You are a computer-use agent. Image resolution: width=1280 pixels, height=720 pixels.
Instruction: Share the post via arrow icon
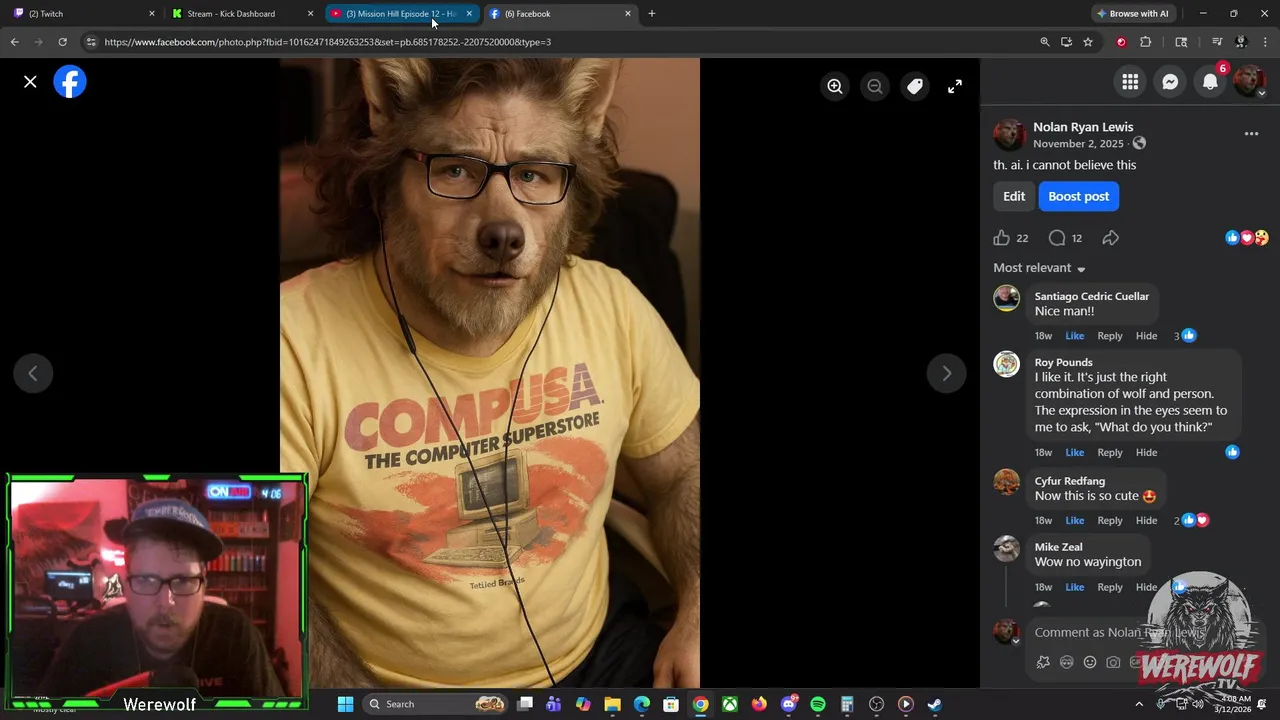point(1111,238)
